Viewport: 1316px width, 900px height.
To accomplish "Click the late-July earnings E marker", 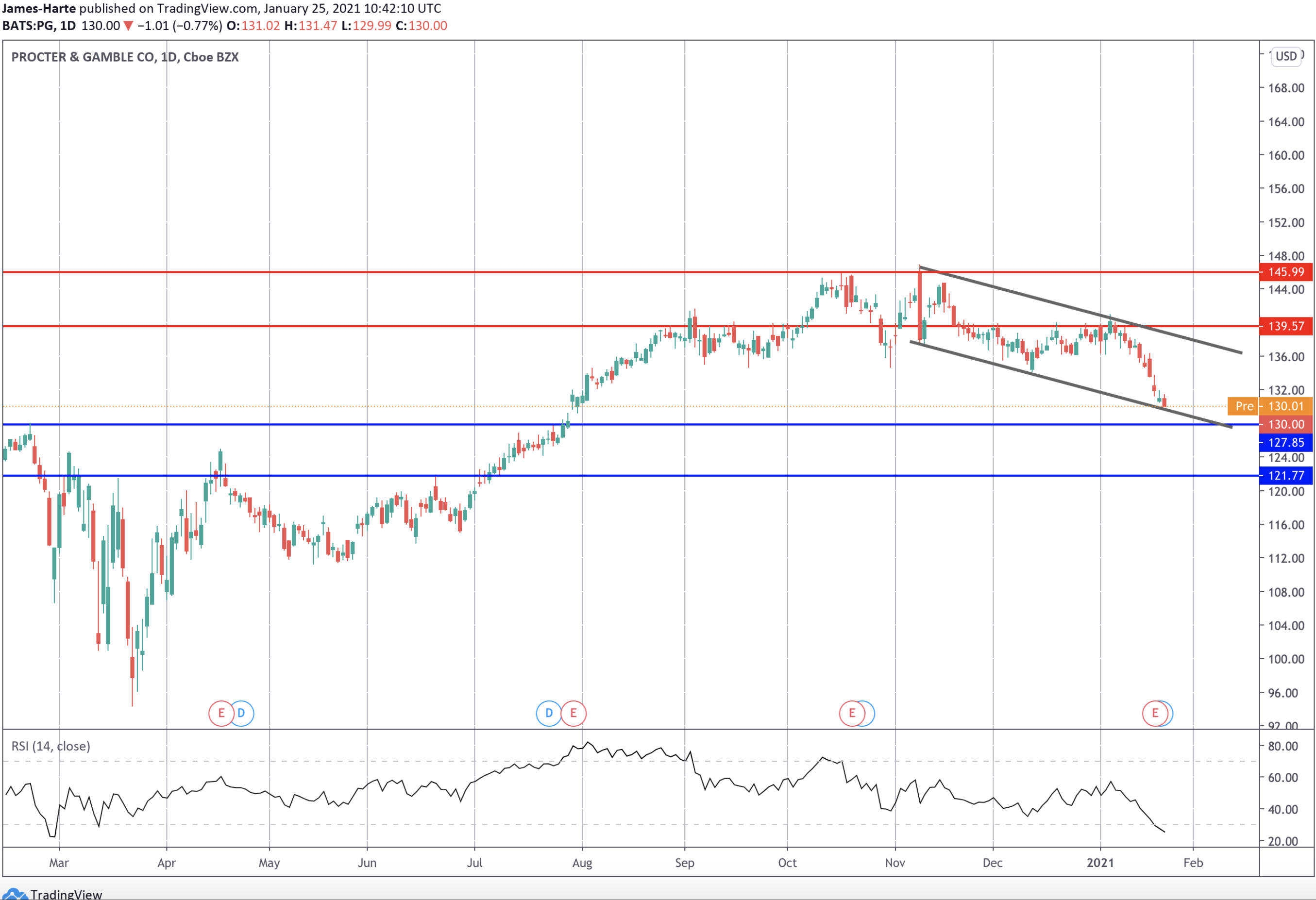I will click(x=574, y=713).
